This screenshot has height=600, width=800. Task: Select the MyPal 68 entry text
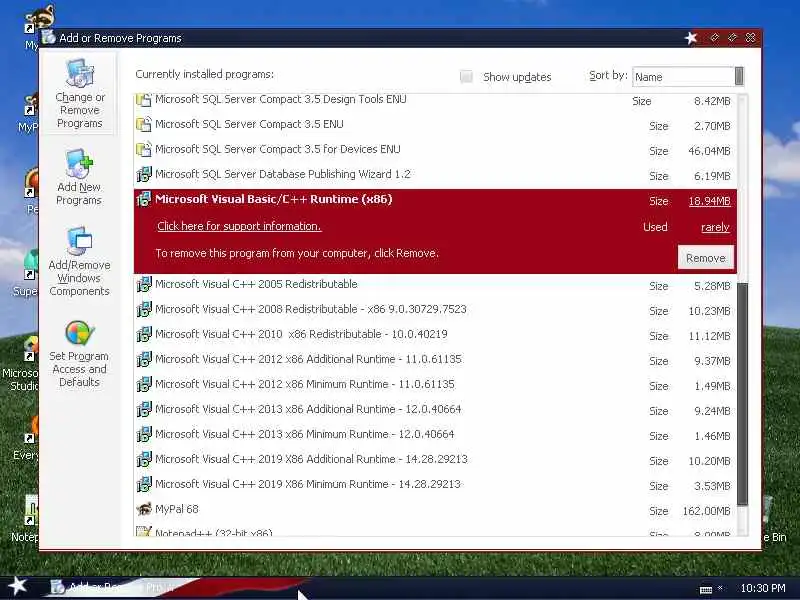tap(177, 509)
